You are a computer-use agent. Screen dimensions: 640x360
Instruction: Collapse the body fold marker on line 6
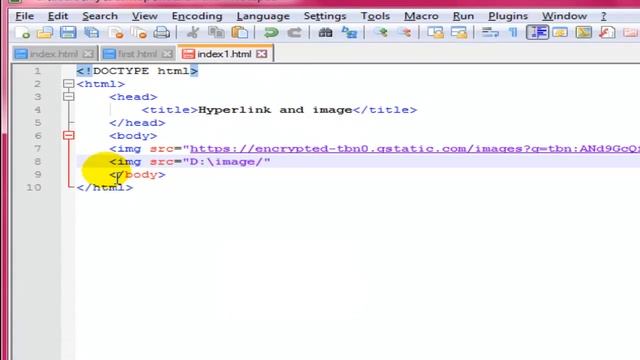pos(69,135)
